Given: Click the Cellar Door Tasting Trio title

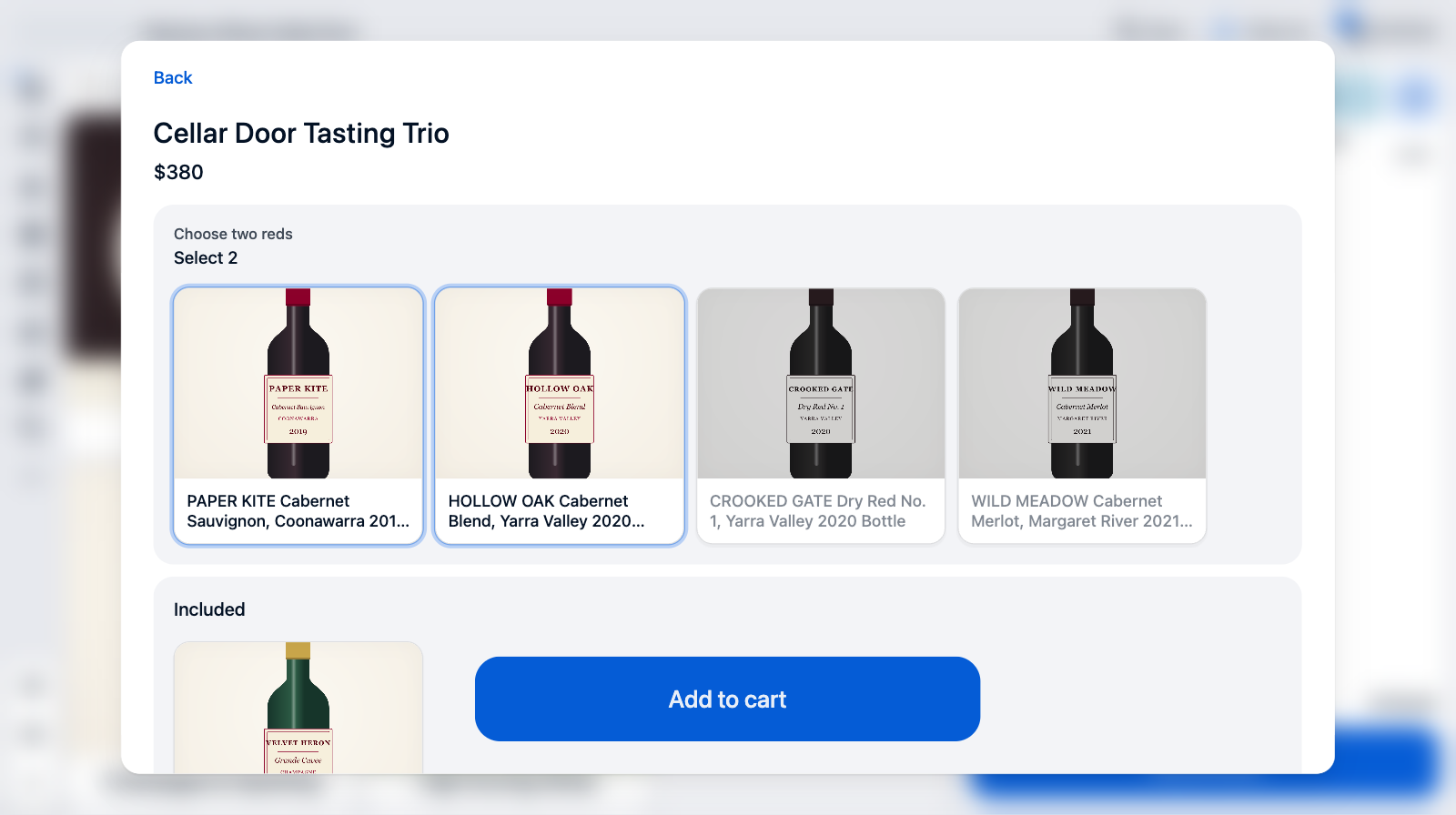Looking at the screenshot, I should [x=301, y=134].
